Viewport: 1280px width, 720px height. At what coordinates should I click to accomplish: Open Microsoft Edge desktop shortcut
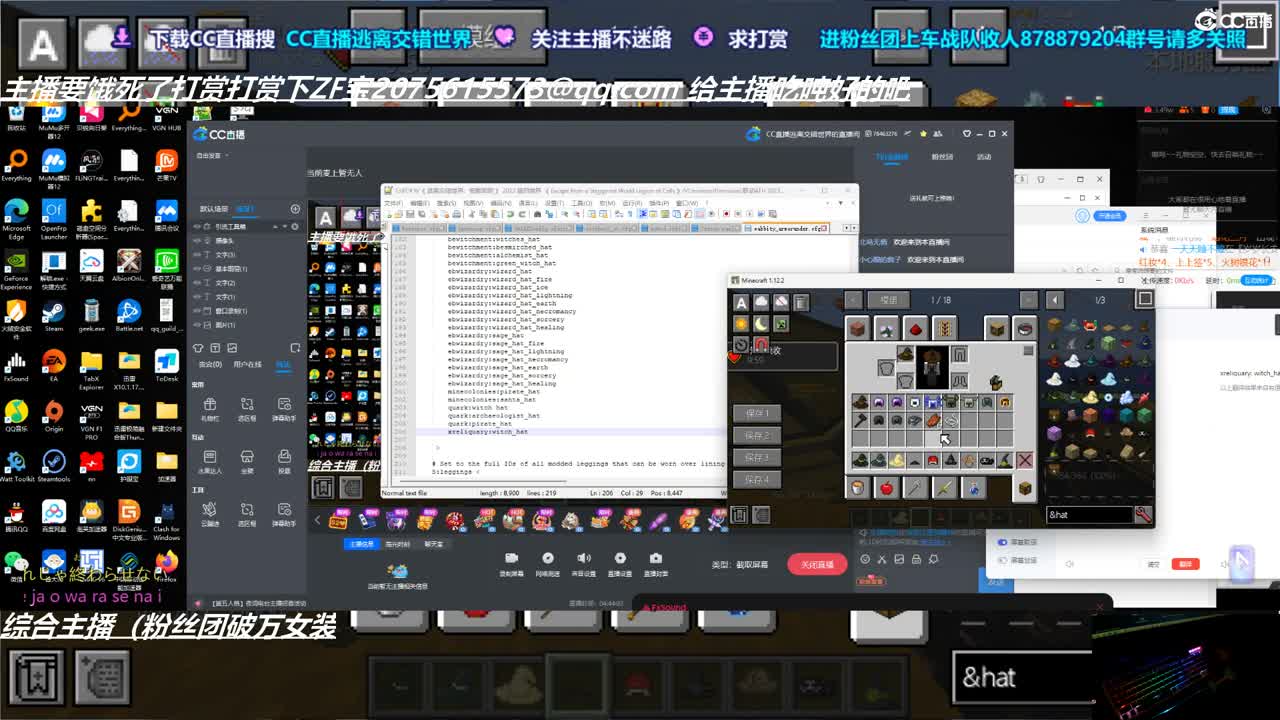tap(16, 218)
